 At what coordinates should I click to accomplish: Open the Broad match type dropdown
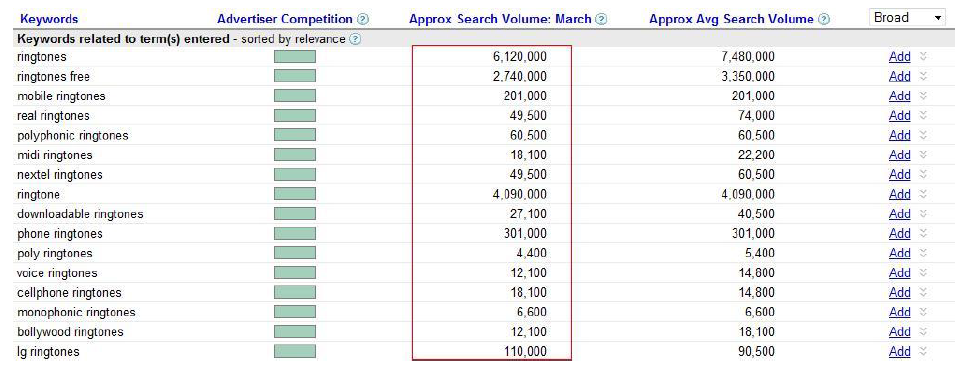coord(908,17)
